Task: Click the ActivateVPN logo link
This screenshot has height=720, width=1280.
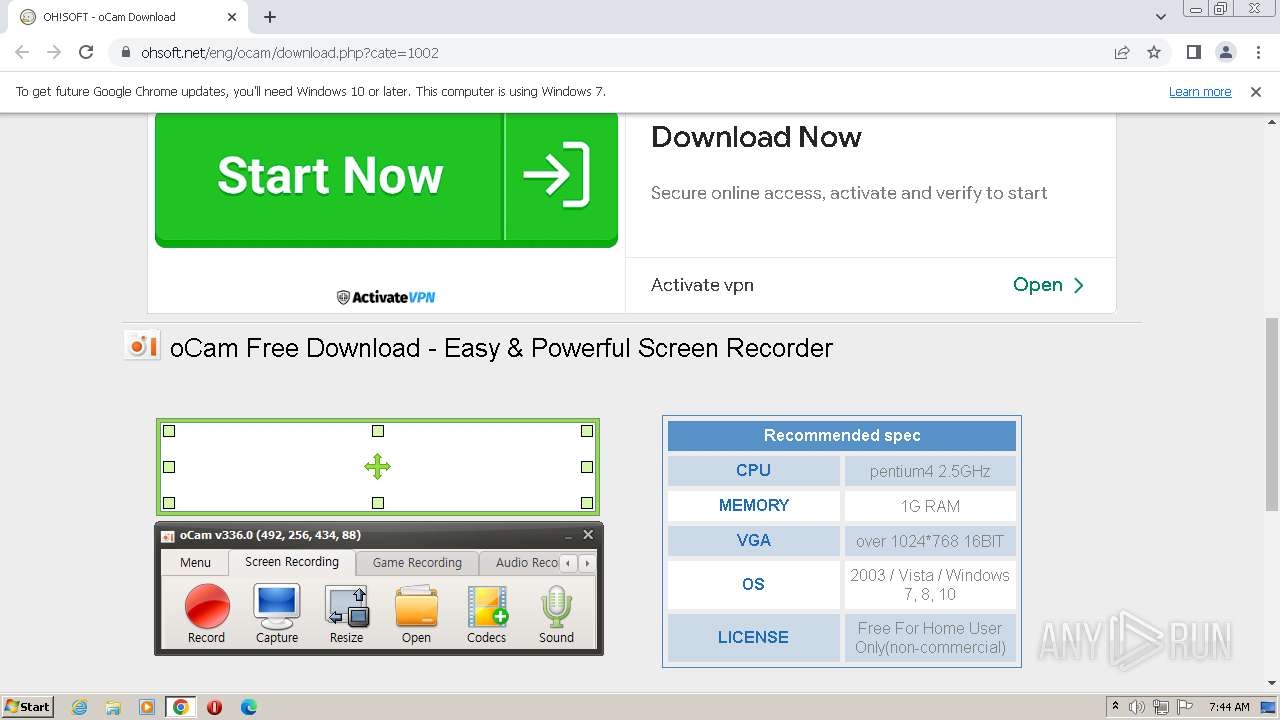Action: click(x=386, y=297)
